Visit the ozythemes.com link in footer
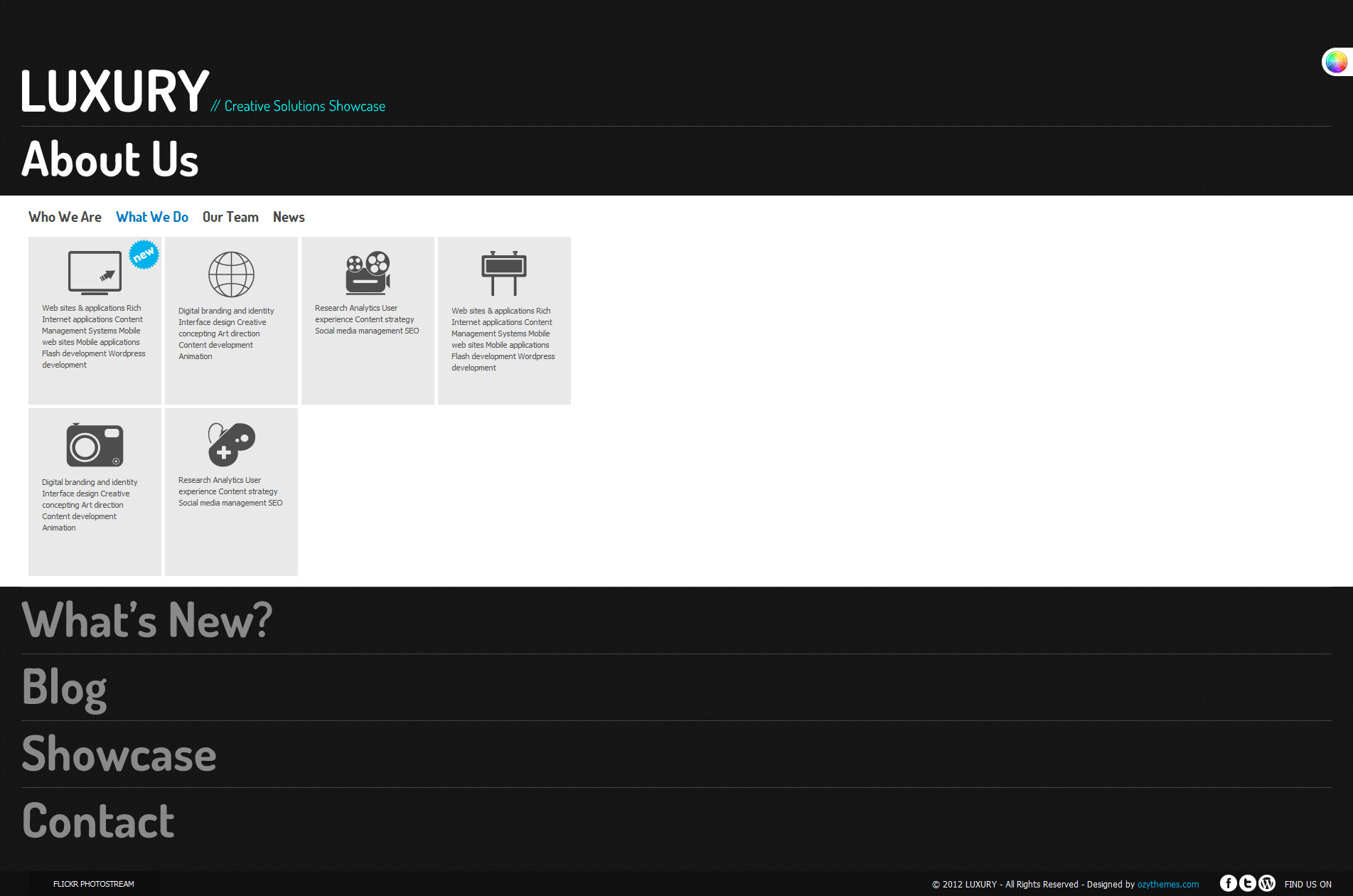The height and width of the screenshot is (896, 1353). 1167,885
